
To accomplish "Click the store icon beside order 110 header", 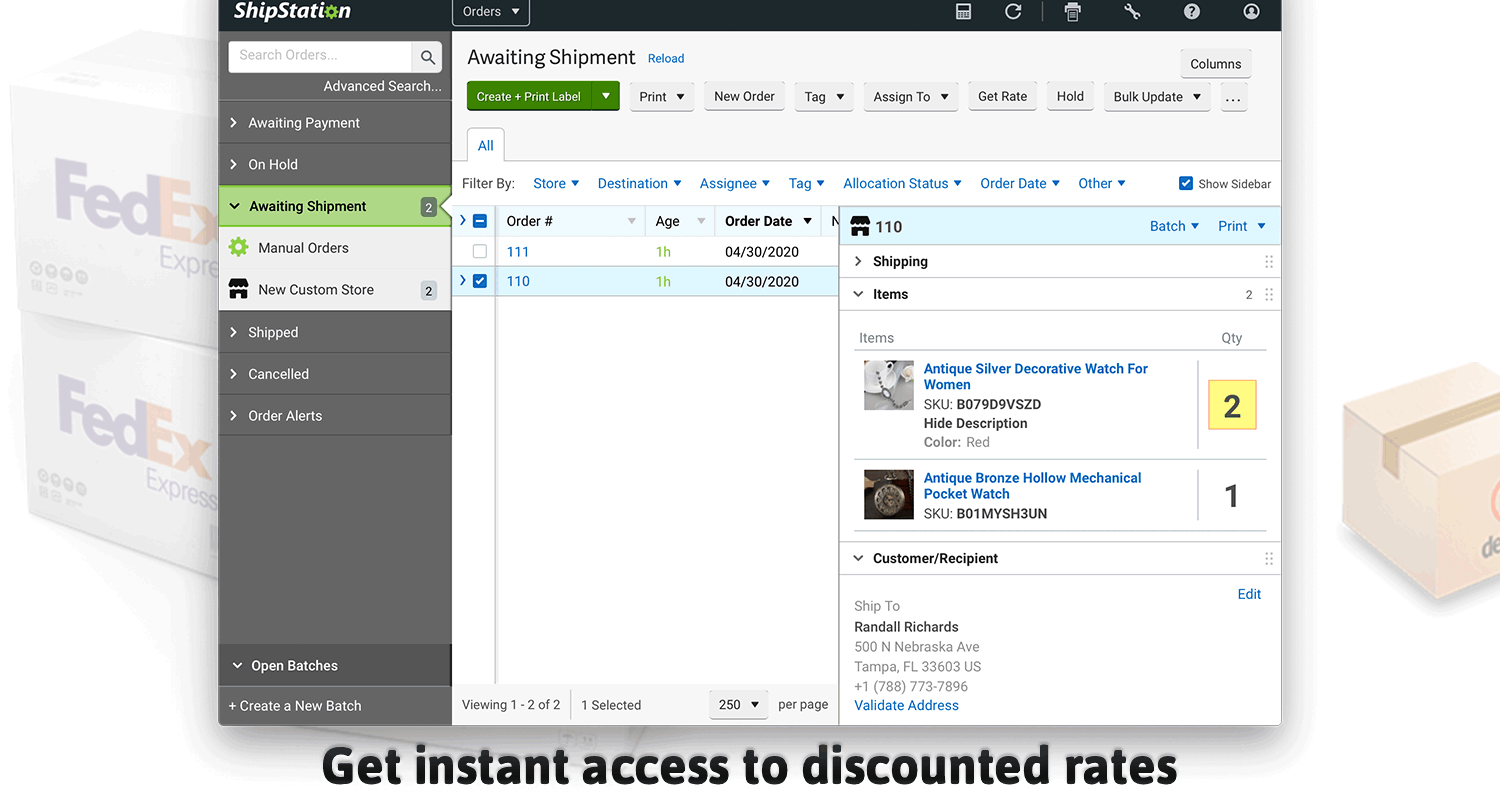I will click(x=860, y=227).
